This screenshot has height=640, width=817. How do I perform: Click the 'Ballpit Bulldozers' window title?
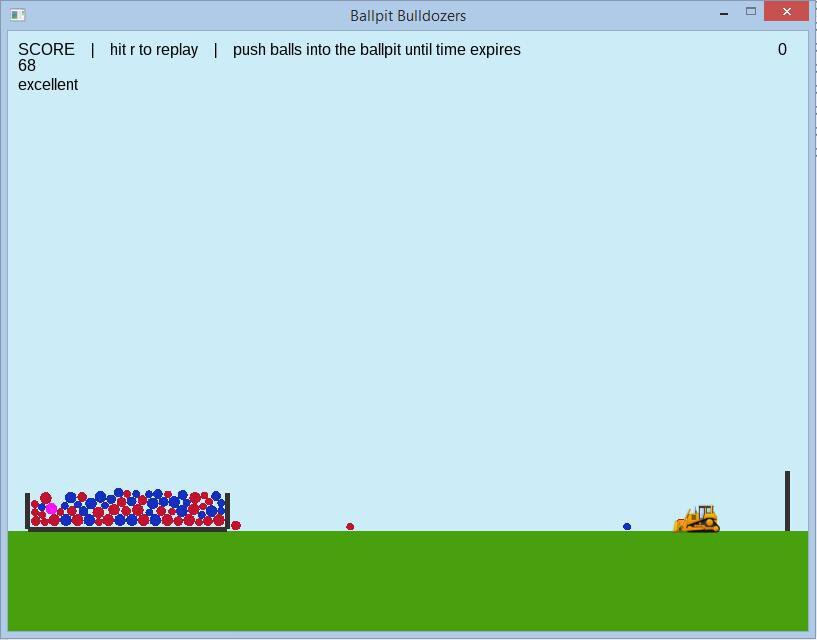408,16
